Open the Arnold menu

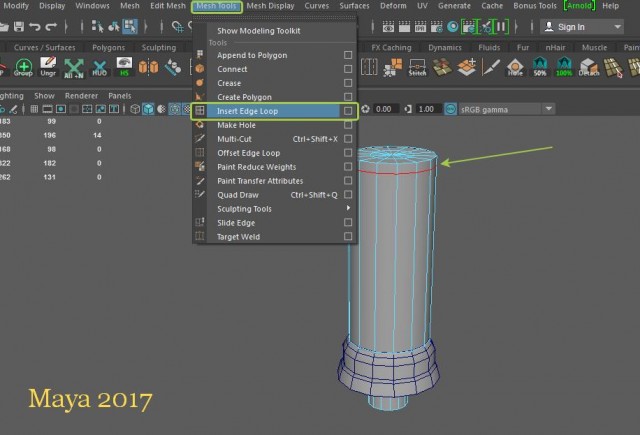click(x=579, y=6)
